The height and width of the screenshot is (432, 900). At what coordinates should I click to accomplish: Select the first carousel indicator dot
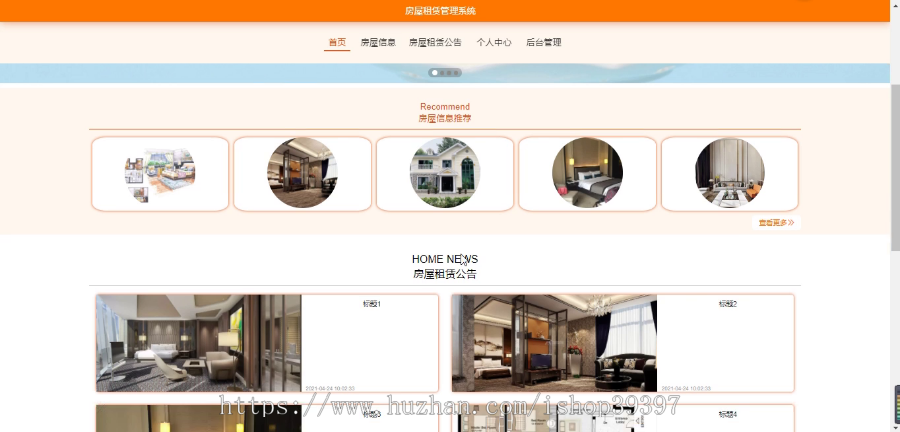pos(435,73)
